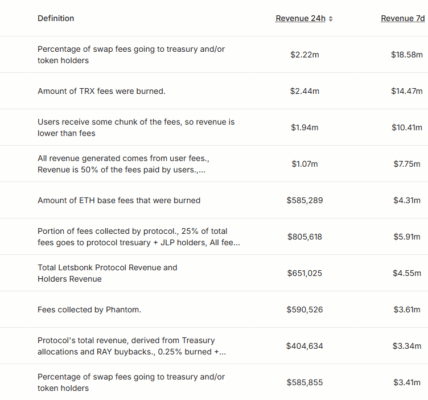Viewport: 428px width, 400px height.
Task: Select the $805,618 revenue cell
Action: (305, 237)
